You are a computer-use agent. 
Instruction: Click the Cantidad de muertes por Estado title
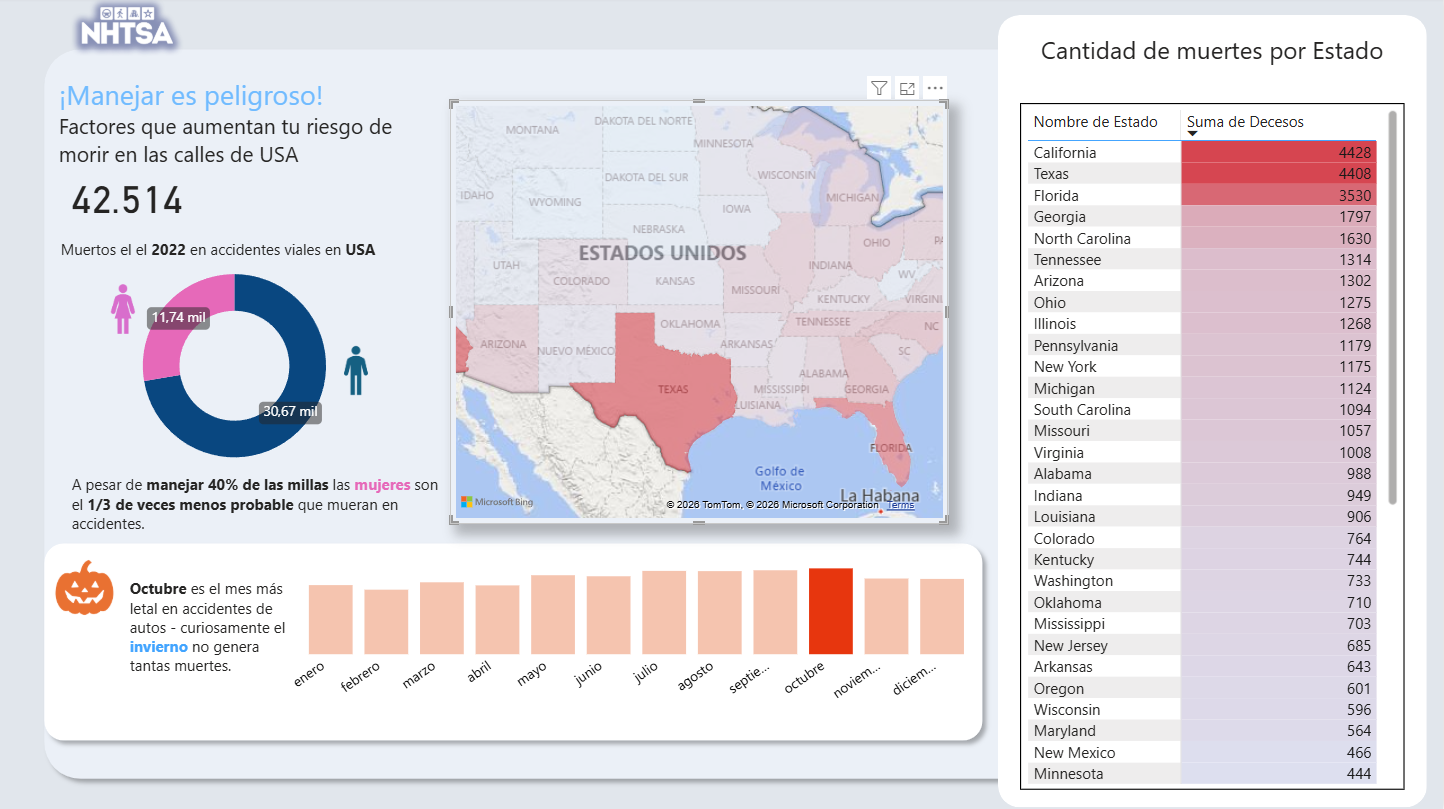(x=1212, y=51)
